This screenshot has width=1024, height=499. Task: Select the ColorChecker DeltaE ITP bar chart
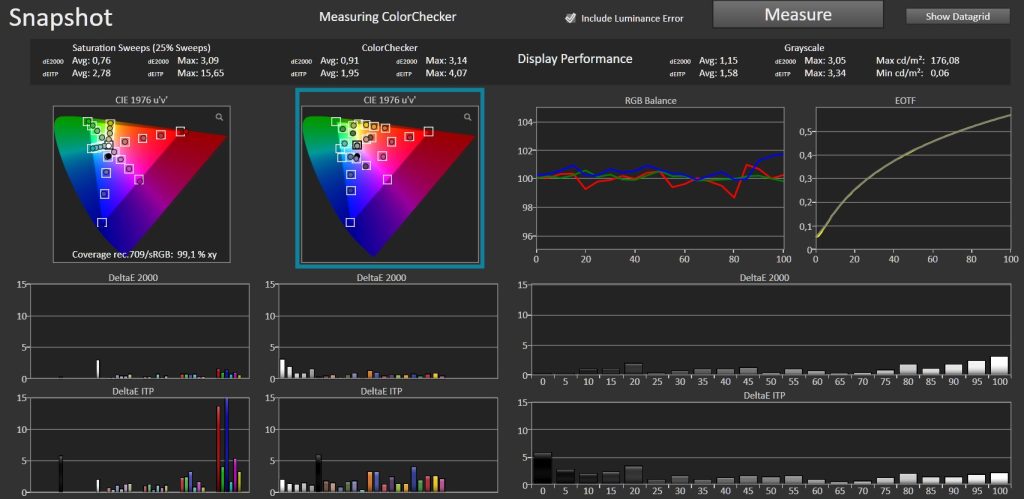[388, 445]
